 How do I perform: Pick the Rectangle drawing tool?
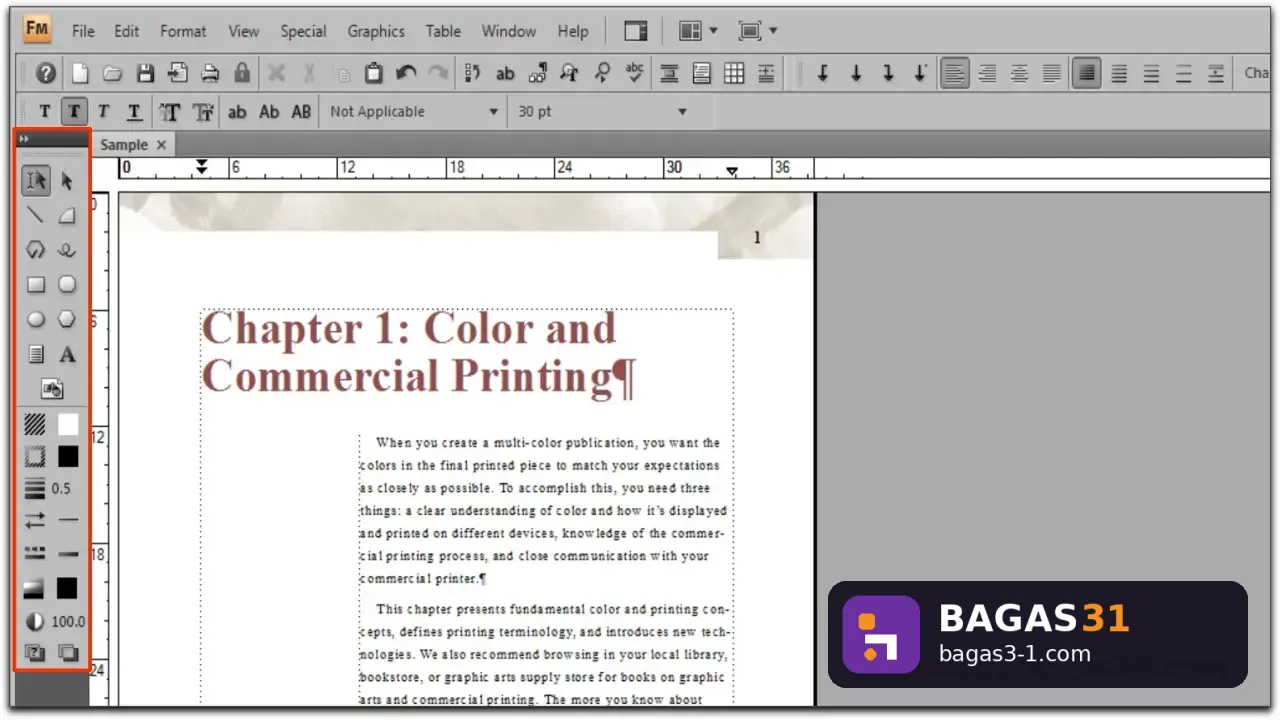(x=36, y=285)
